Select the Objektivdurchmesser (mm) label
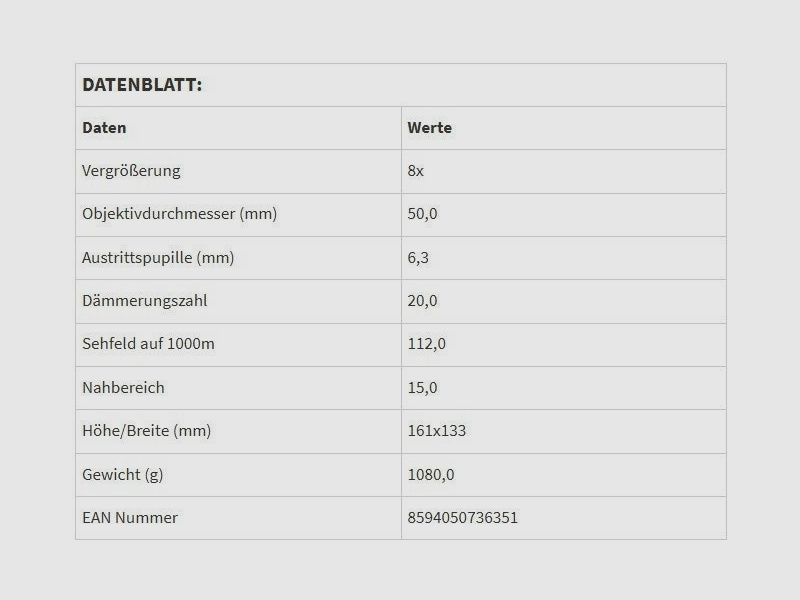 (x=179, y=214)
